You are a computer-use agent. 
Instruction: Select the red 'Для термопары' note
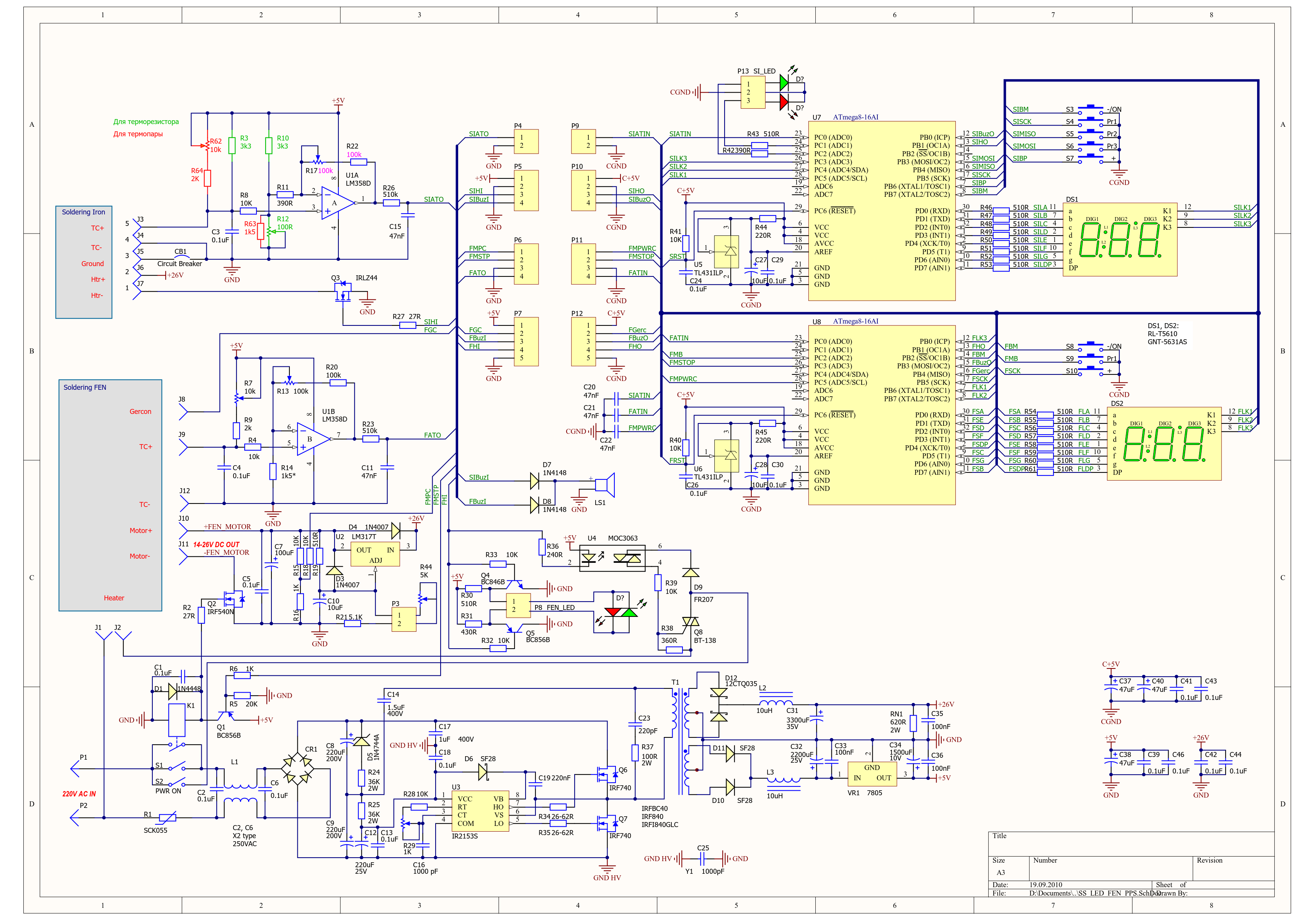coord(138,134)
